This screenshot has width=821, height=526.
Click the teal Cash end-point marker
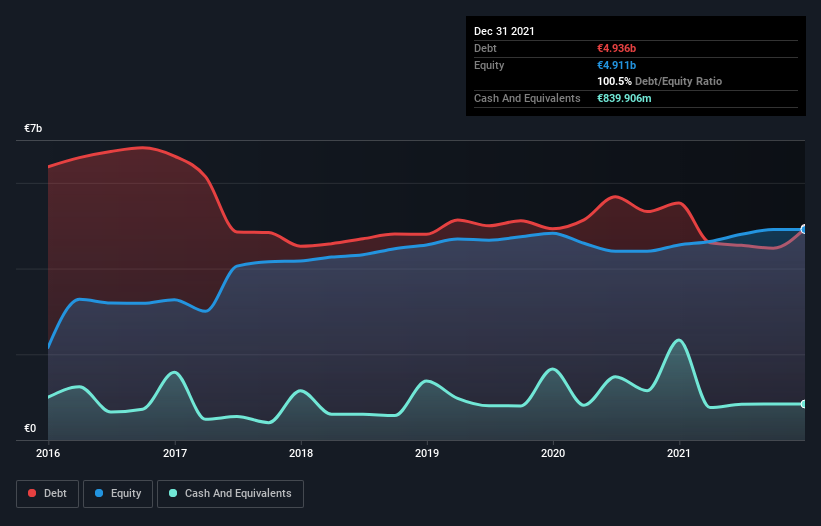click(804, 404)
